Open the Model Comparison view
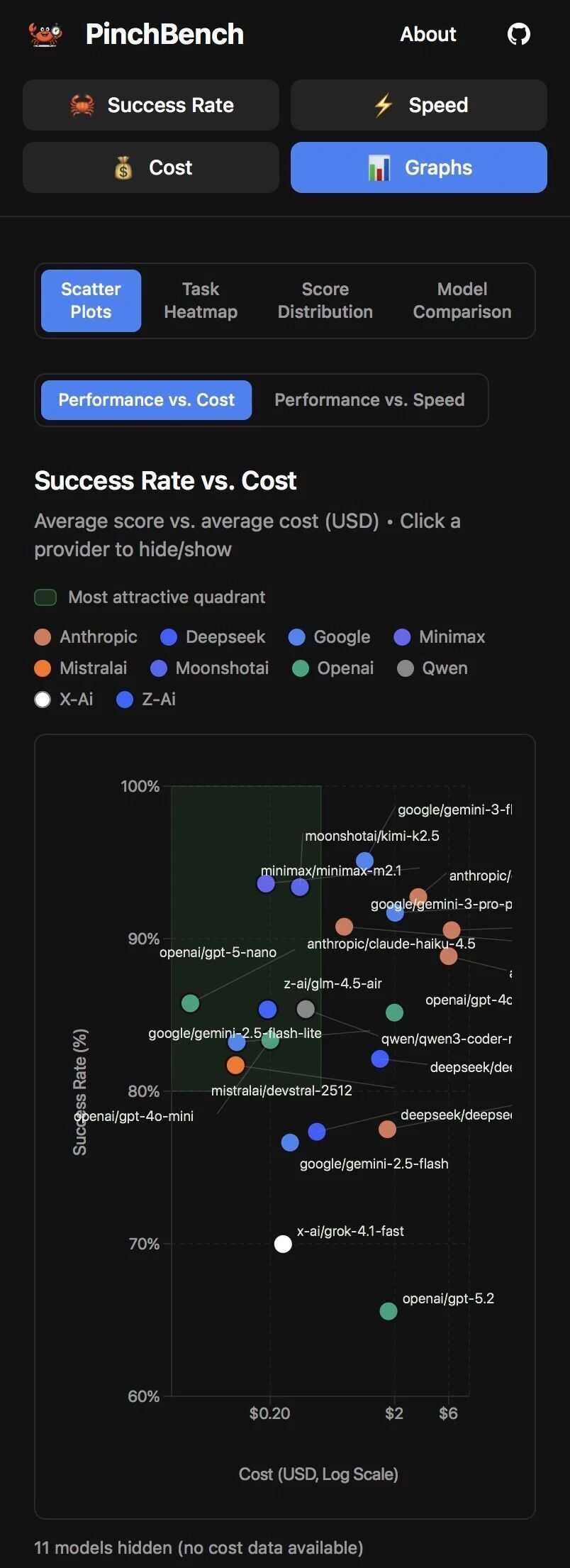Image resolution: width=570 pixels, height=1568 pixels. point(462,300)
